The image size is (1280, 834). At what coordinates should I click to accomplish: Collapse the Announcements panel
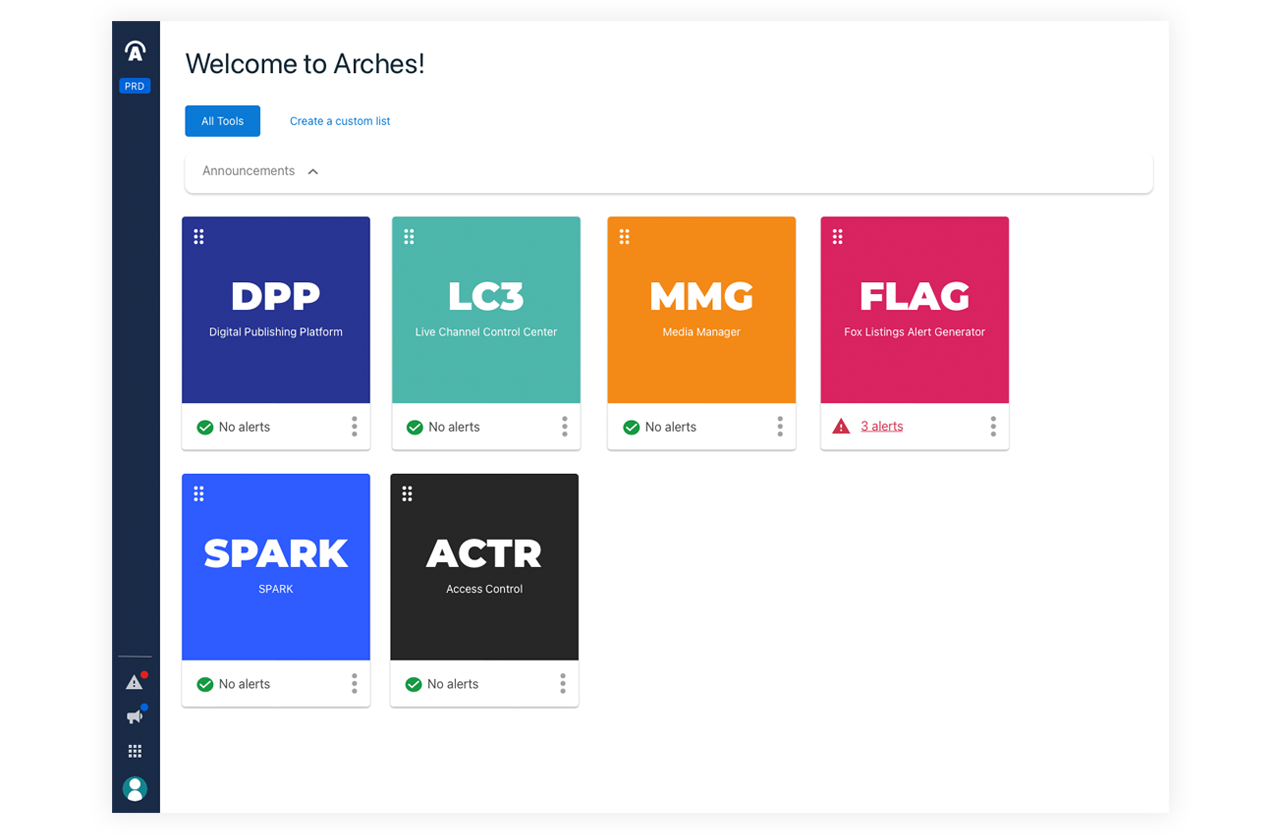[x=313, y=172]
